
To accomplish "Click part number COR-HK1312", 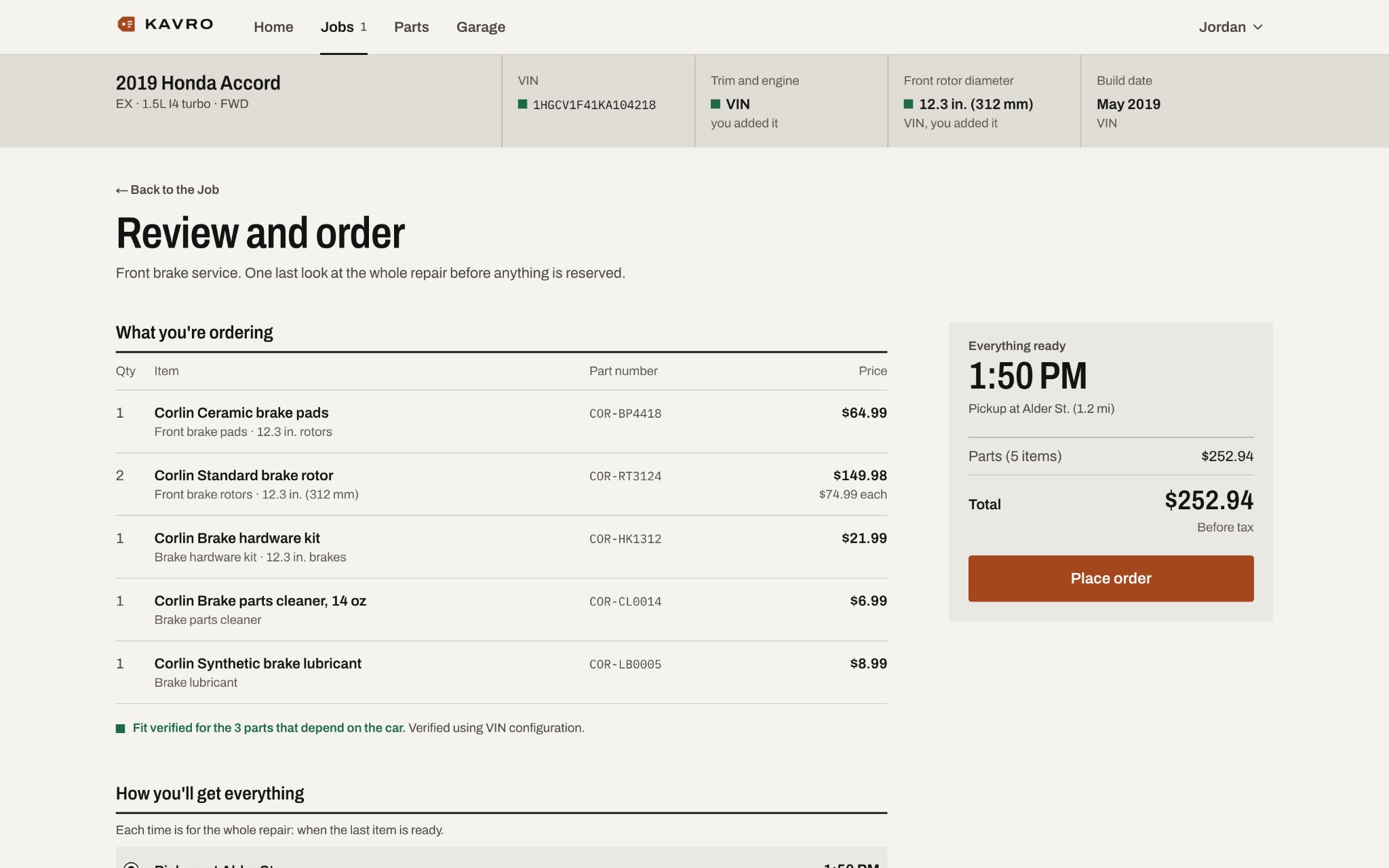I will 625,539.
